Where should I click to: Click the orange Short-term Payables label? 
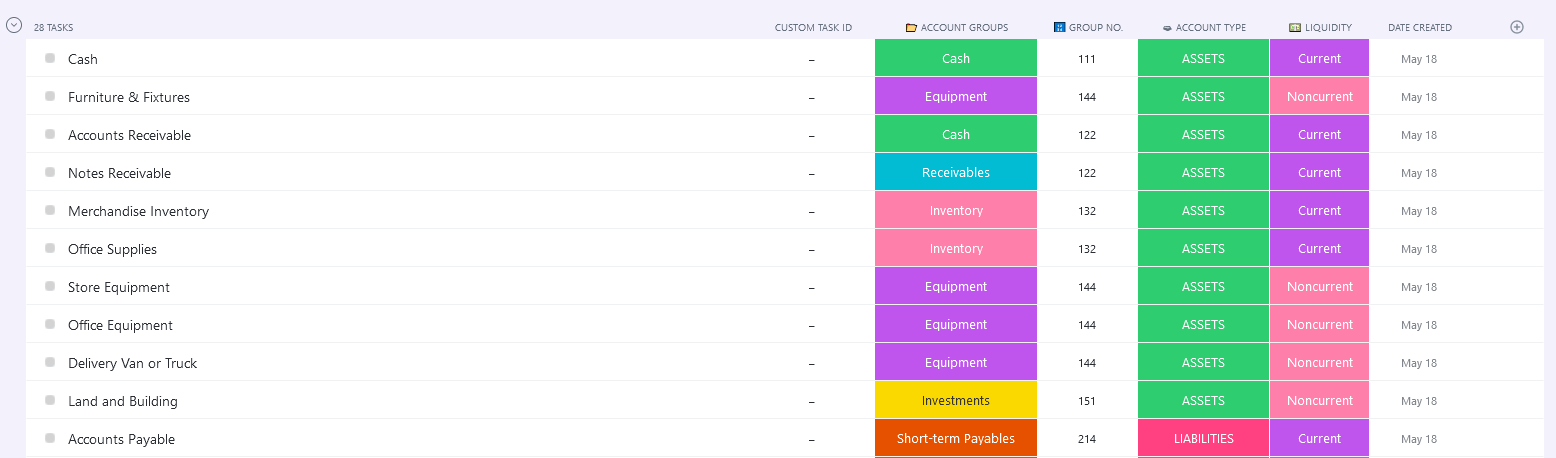tap(955, 439)
